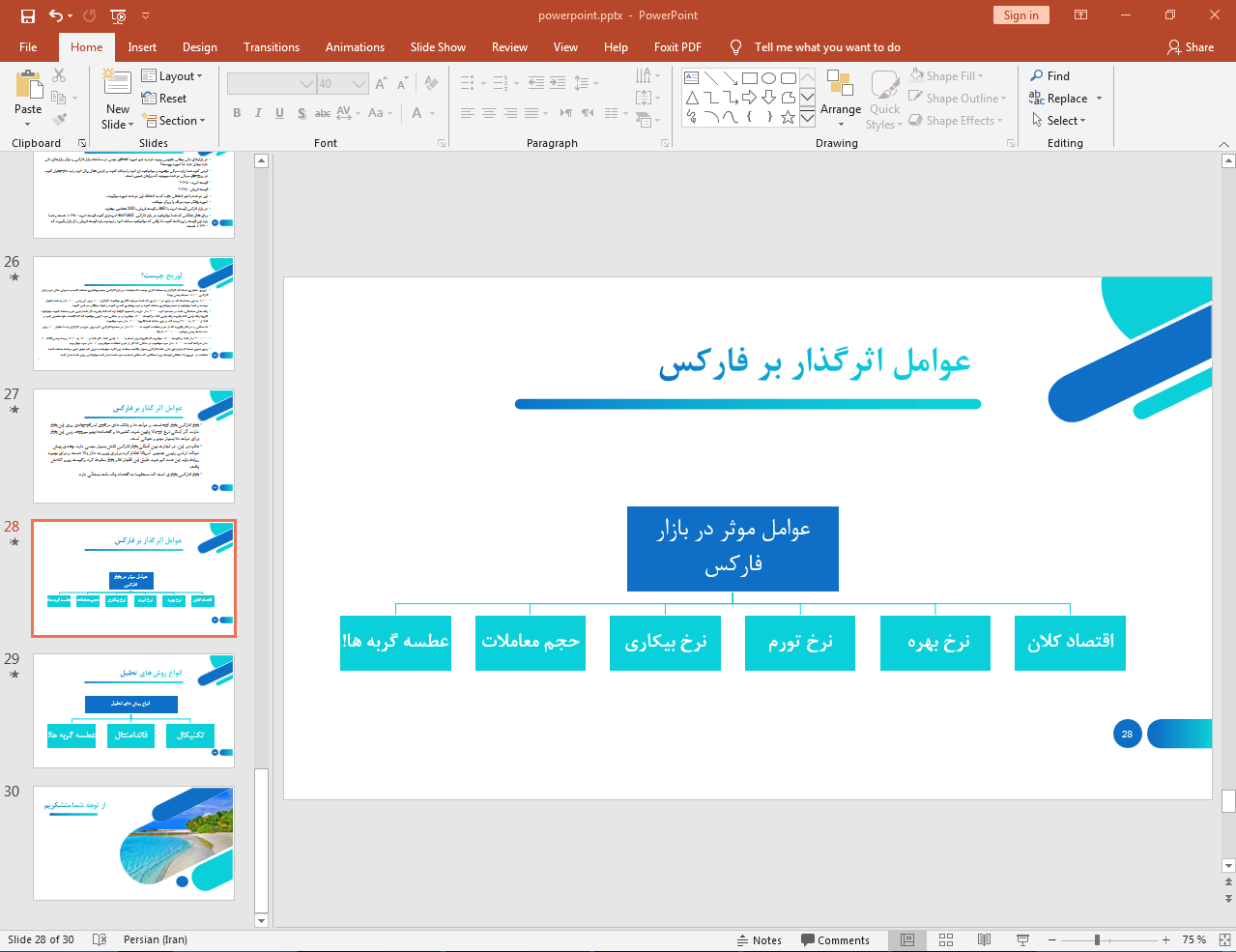
Task: Toggle center paragraph alignment
Action: pyautogui.click(x=489, y=113)
